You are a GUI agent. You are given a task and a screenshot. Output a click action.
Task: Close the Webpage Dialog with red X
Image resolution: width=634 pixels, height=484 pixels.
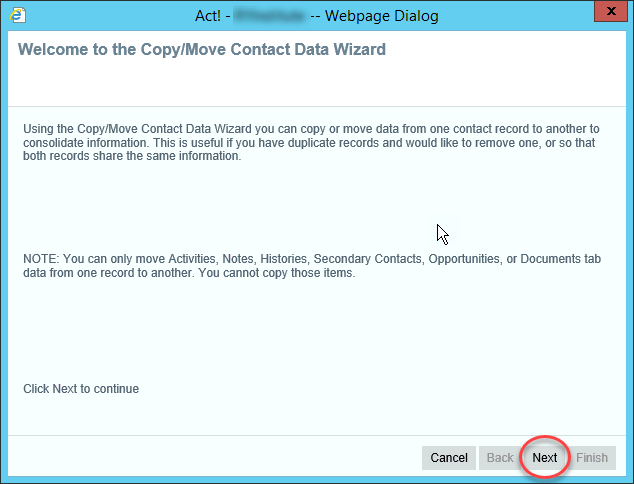pyautogui.click(x=611, y=11)
